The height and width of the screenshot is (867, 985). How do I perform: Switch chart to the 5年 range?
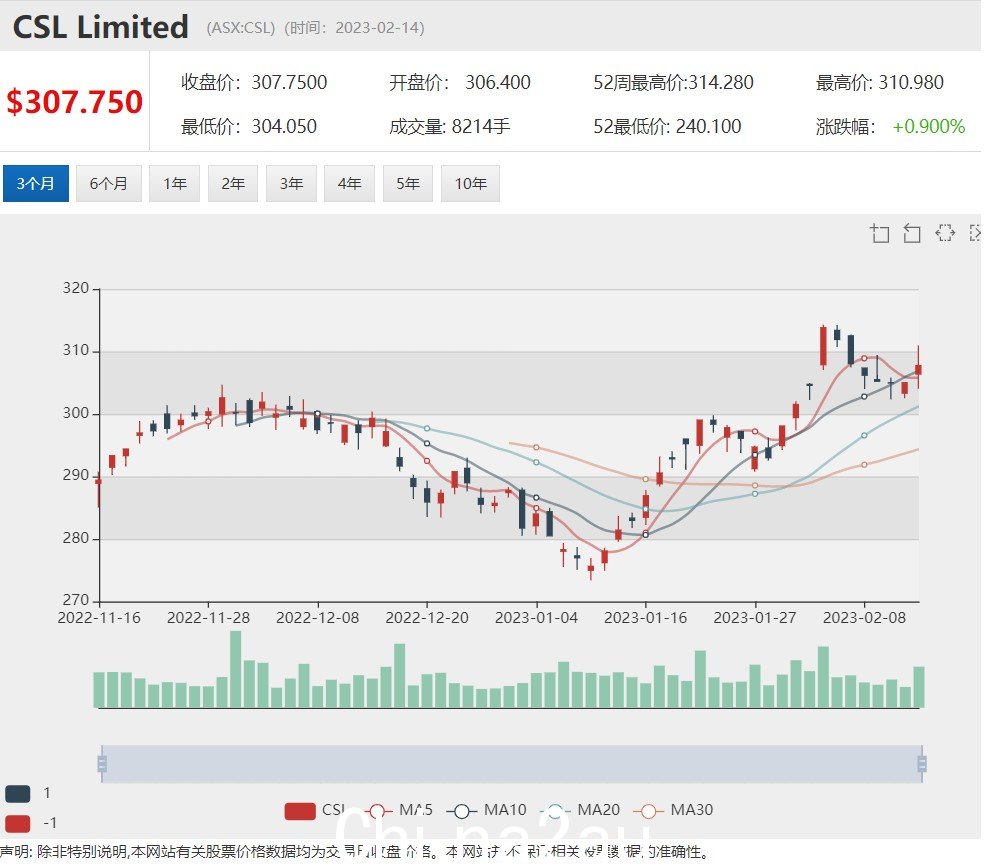click(408, 183)
